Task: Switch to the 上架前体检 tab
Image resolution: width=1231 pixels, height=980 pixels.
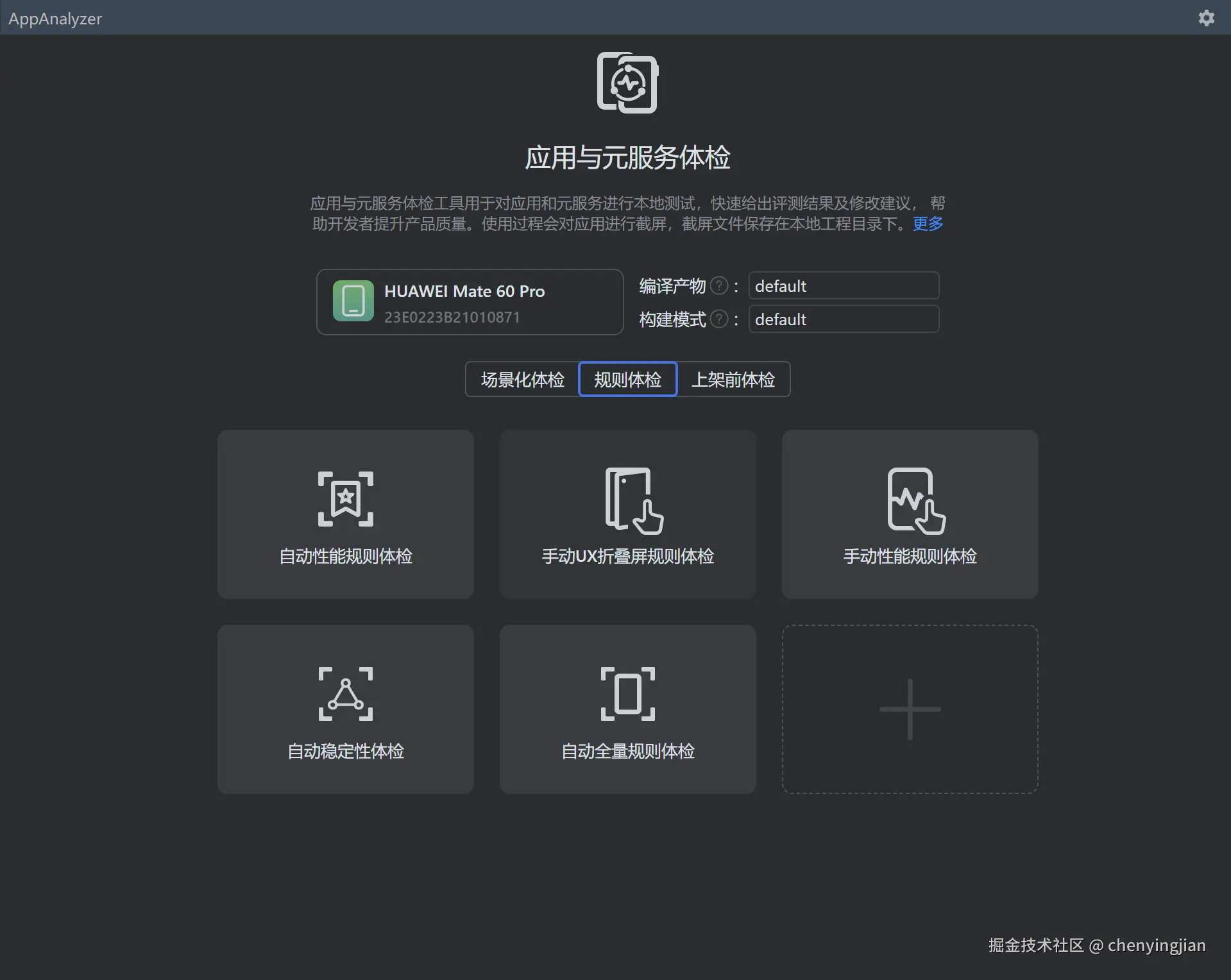Action: click(734, 379)
